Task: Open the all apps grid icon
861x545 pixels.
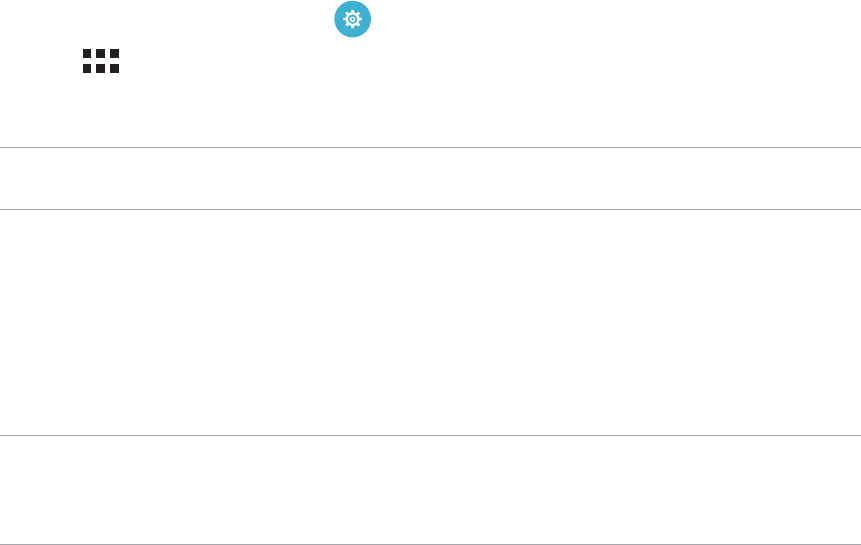Action: click(101, 61)
